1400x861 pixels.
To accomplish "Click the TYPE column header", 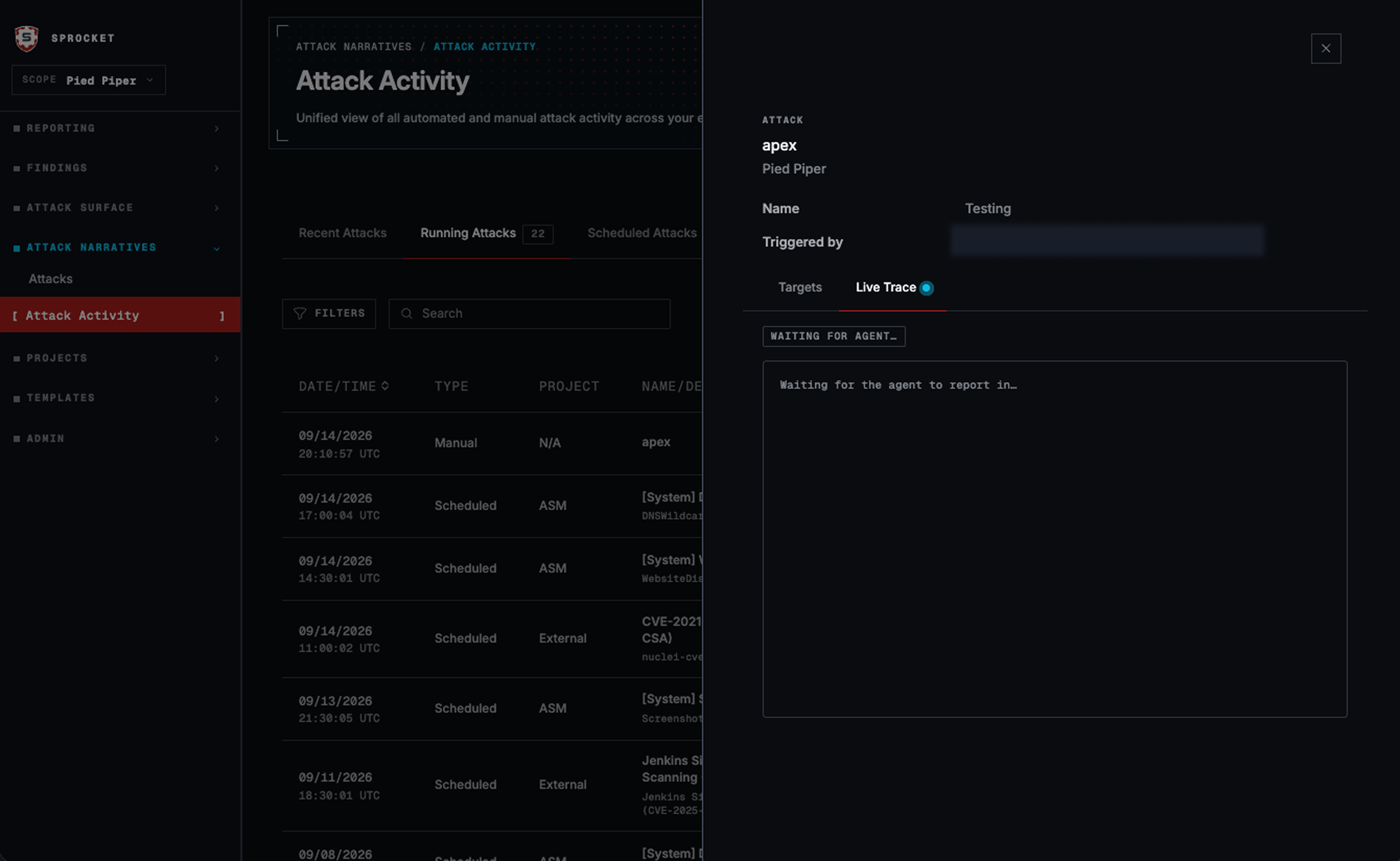I will click(452, 387).
